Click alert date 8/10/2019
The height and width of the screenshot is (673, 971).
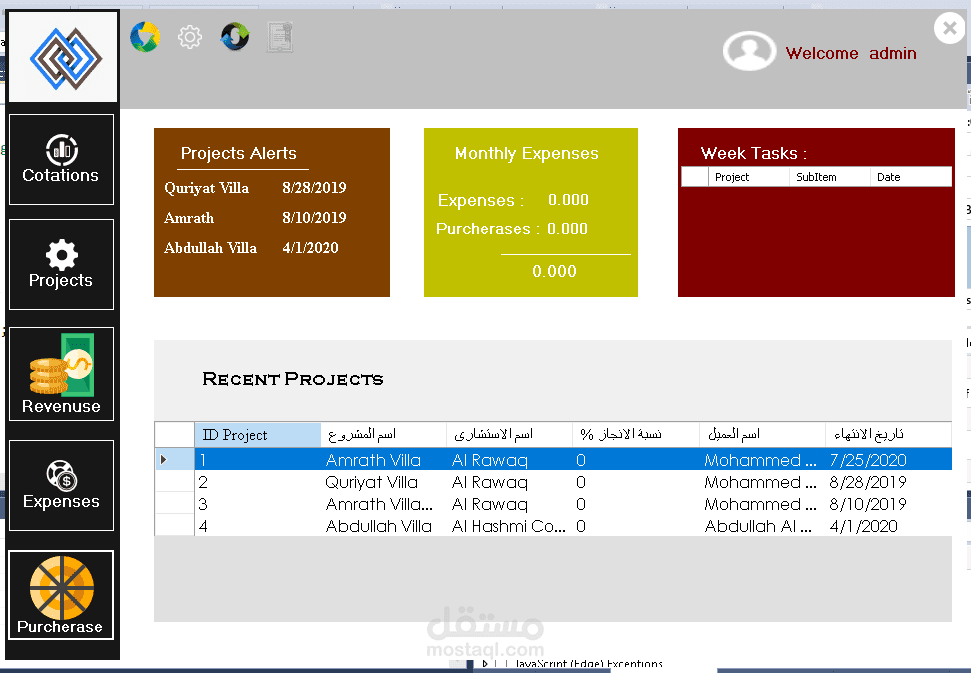(314, 217)
